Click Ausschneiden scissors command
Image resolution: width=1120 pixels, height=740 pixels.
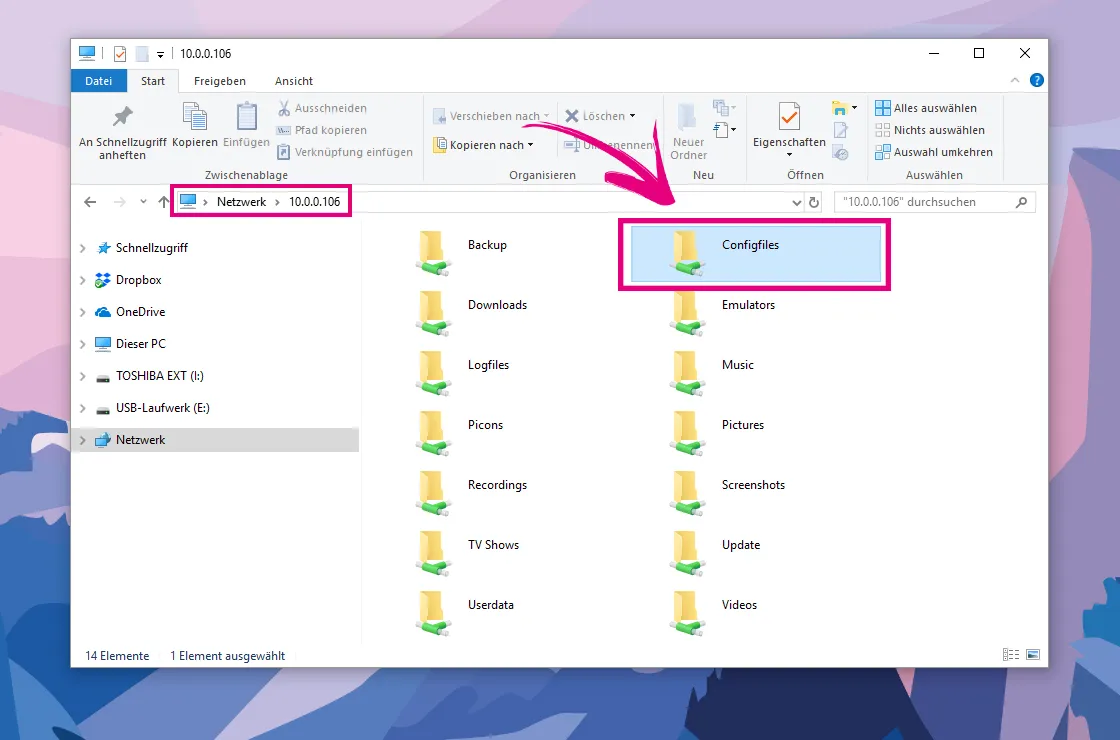pyautogui.click(x=322, y=108)
